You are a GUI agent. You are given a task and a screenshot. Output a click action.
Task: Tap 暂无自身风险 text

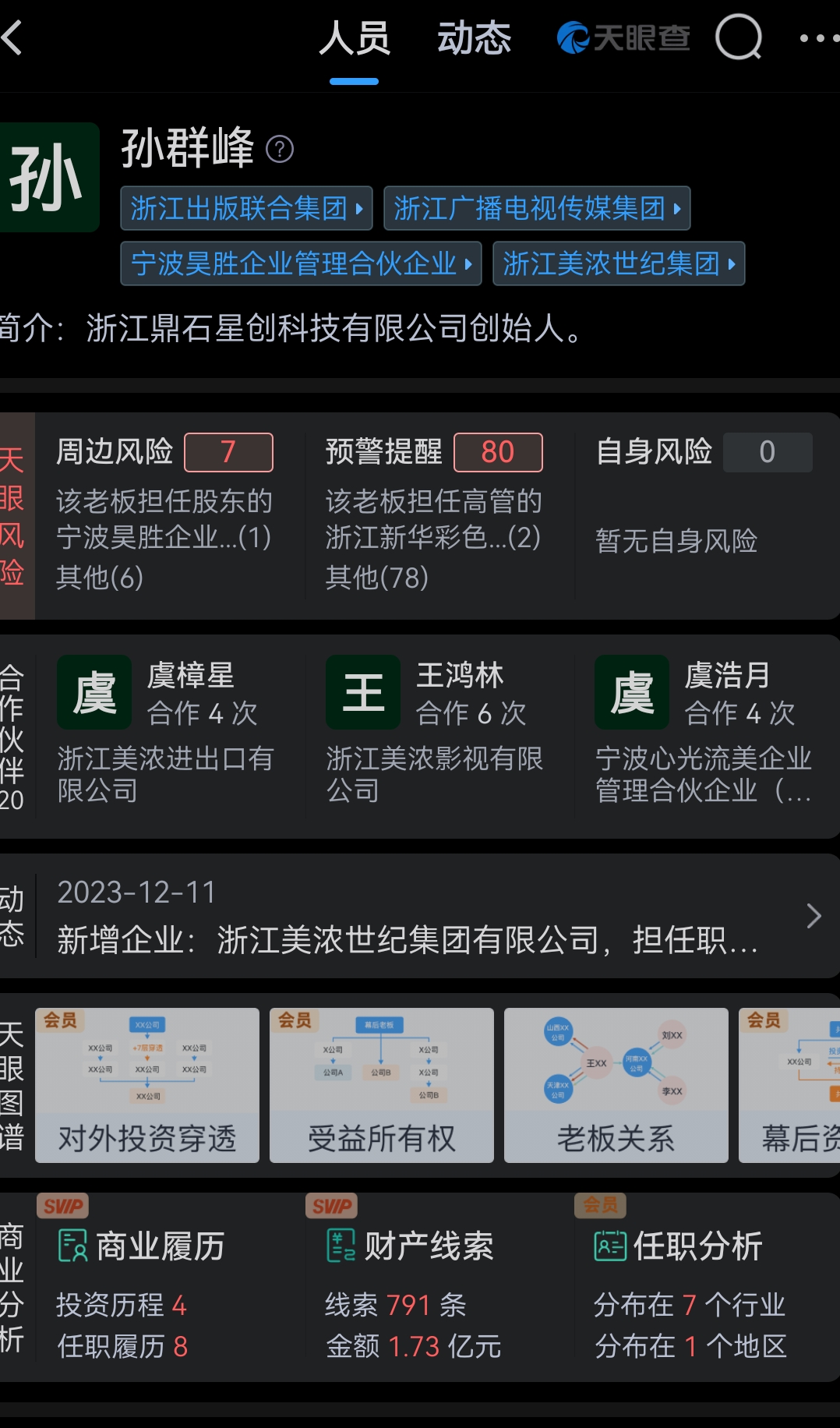coord(676,540)
